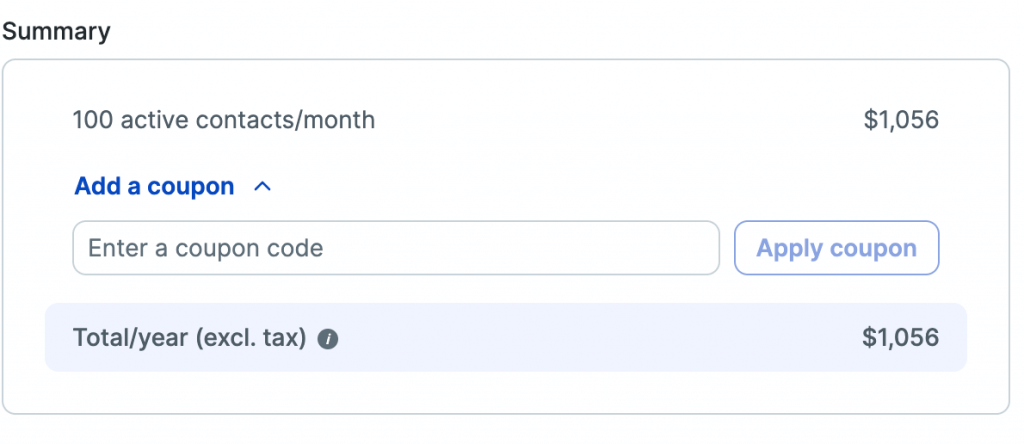Image resolution: width=1024 pixels, height=444 pixels.
Task: Focus the 'Enter a coupon code' field
Action: (395, 248)
